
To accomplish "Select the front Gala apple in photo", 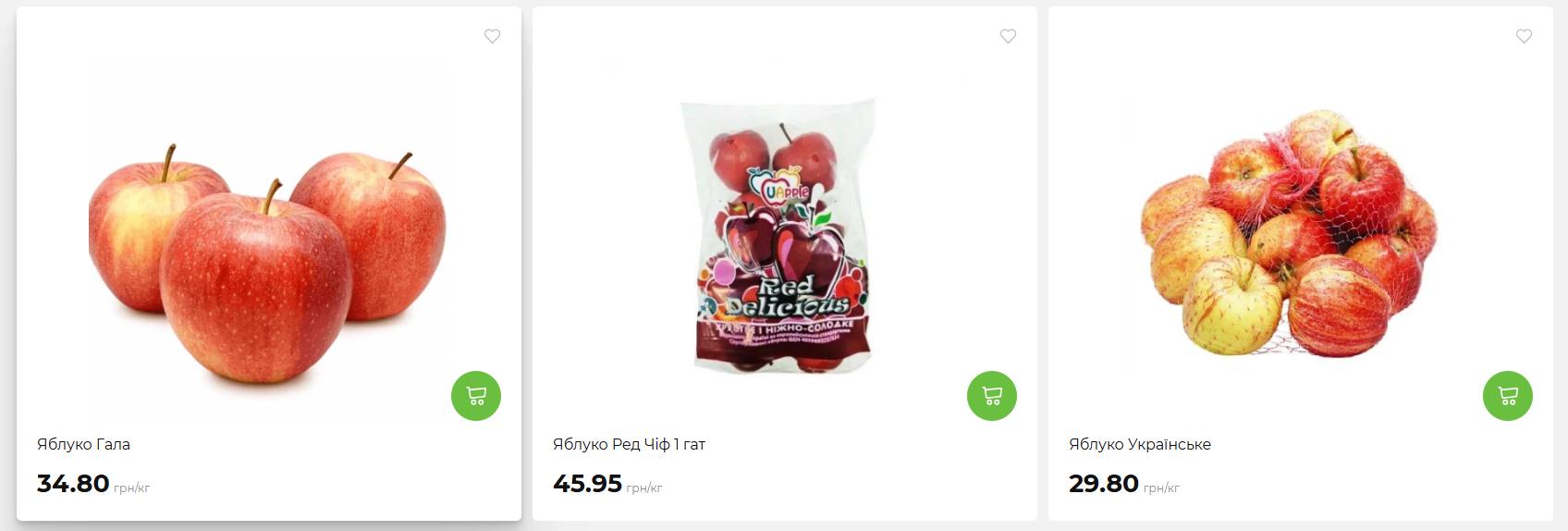I will [x=256, y=287].
